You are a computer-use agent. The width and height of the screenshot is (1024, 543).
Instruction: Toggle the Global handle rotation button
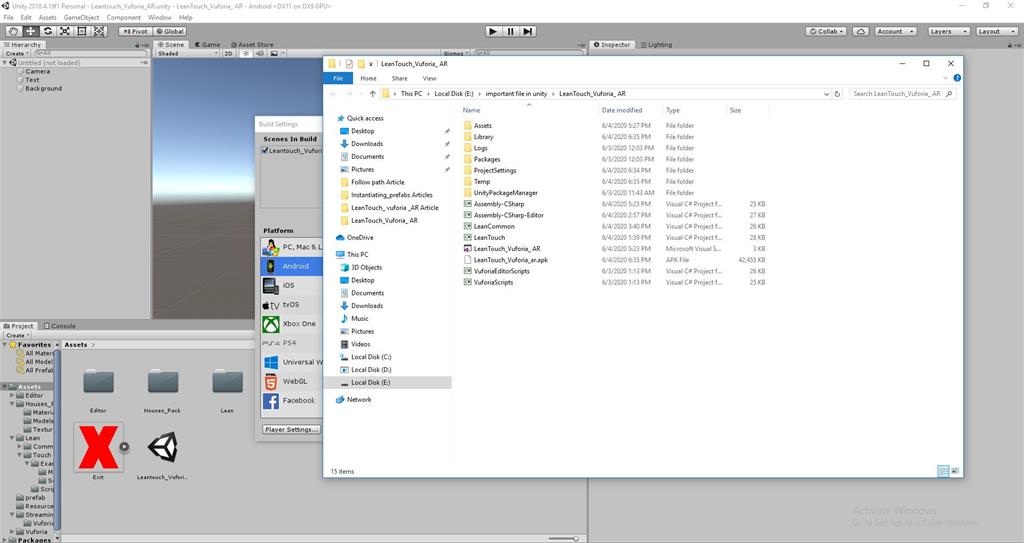coord(170,31)
